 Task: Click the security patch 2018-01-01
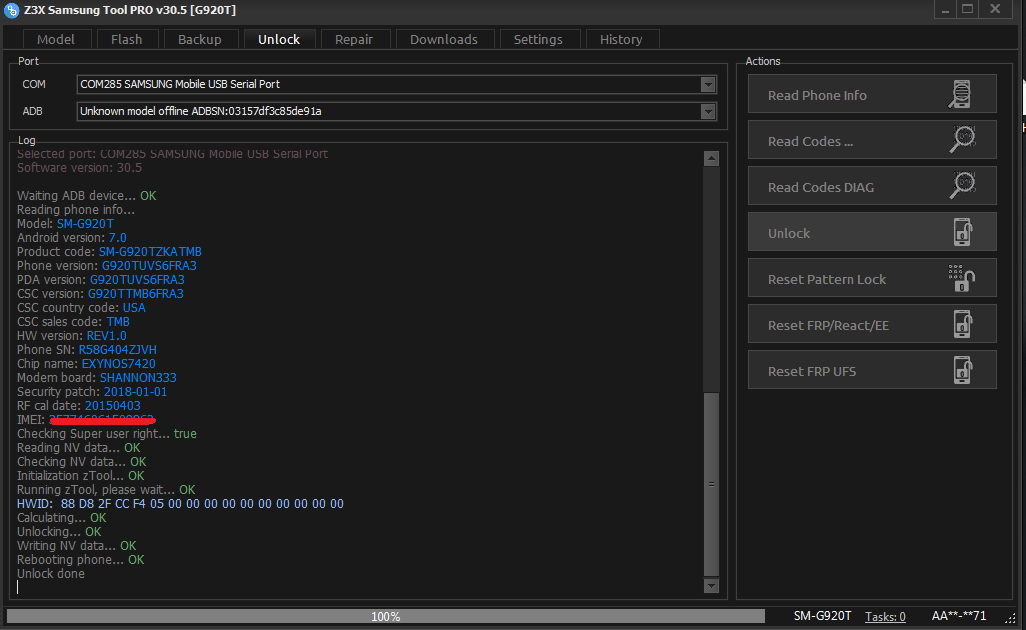pos(135,392)
